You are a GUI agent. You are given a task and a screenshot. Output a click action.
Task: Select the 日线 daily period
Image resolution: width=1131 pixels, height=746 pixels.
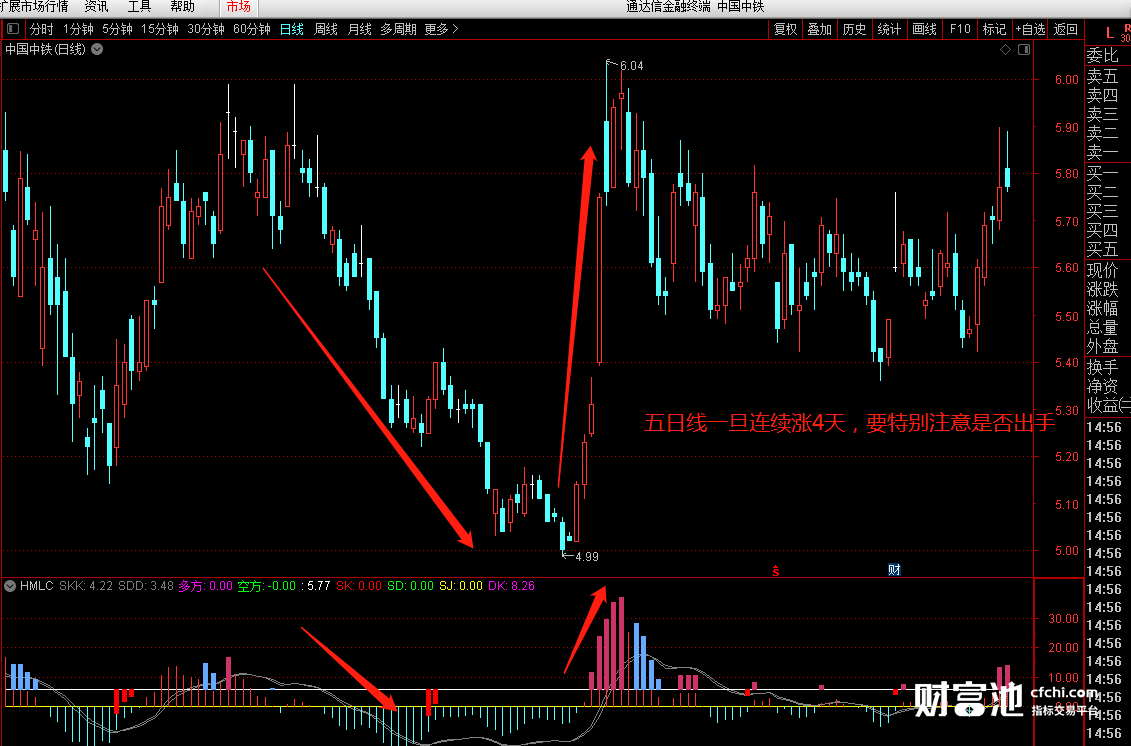pyautogui.click(x=291, y=29)
